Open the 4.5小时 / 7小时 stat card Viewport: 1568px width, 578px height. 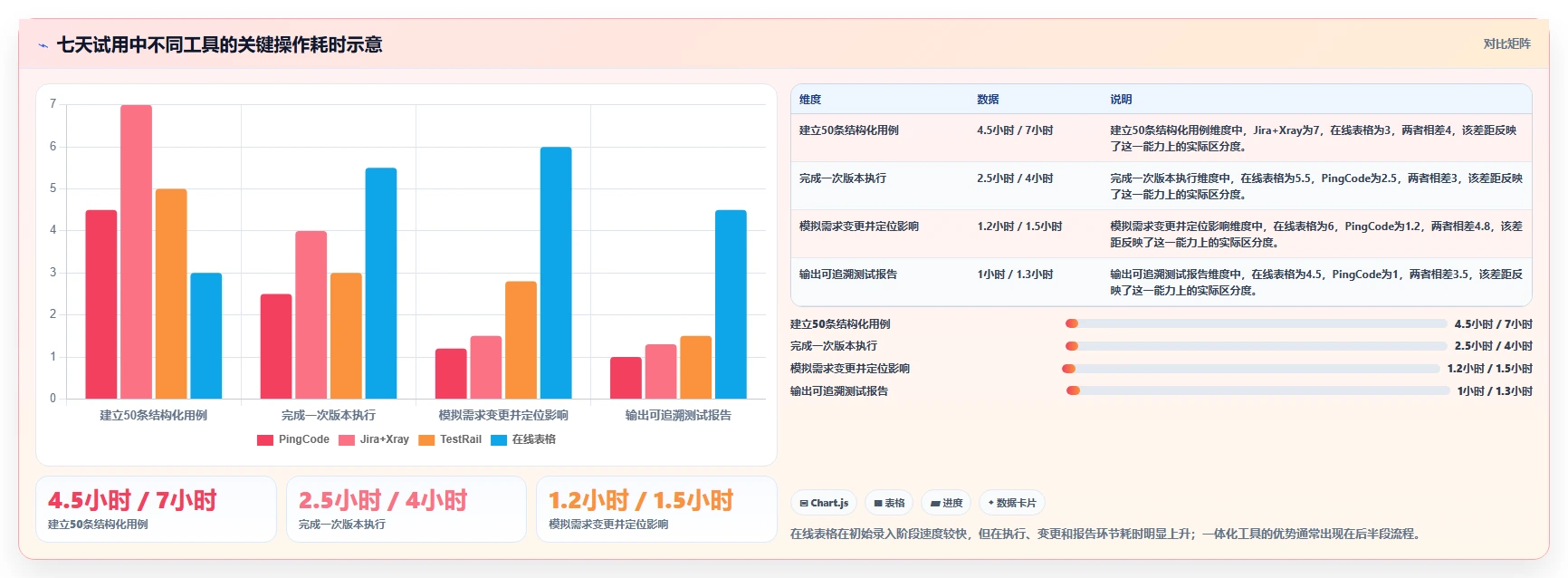tap(156, 509)
